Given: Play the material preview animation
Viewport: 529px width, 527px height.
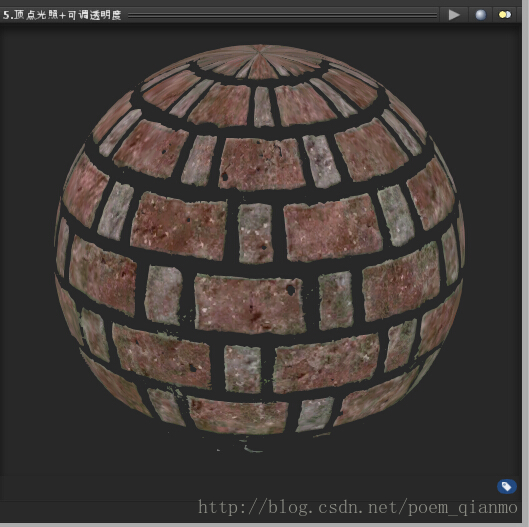Looking at the screenshot, I should point(454,15).
